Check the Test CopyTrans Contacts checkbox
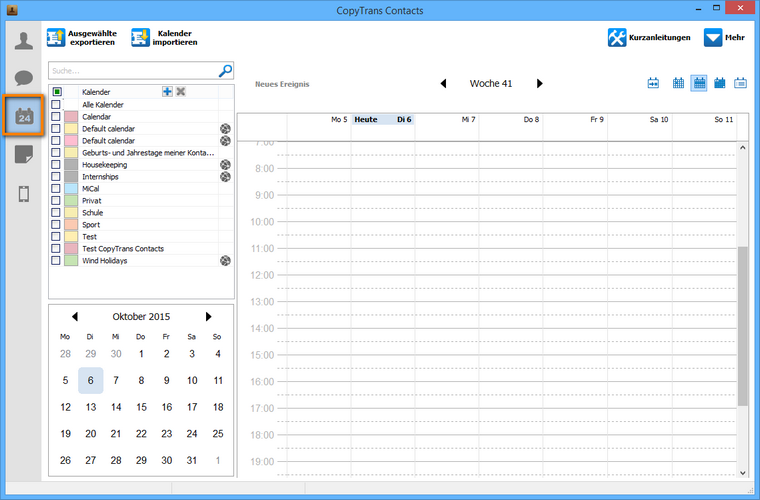 coord(56,249)
